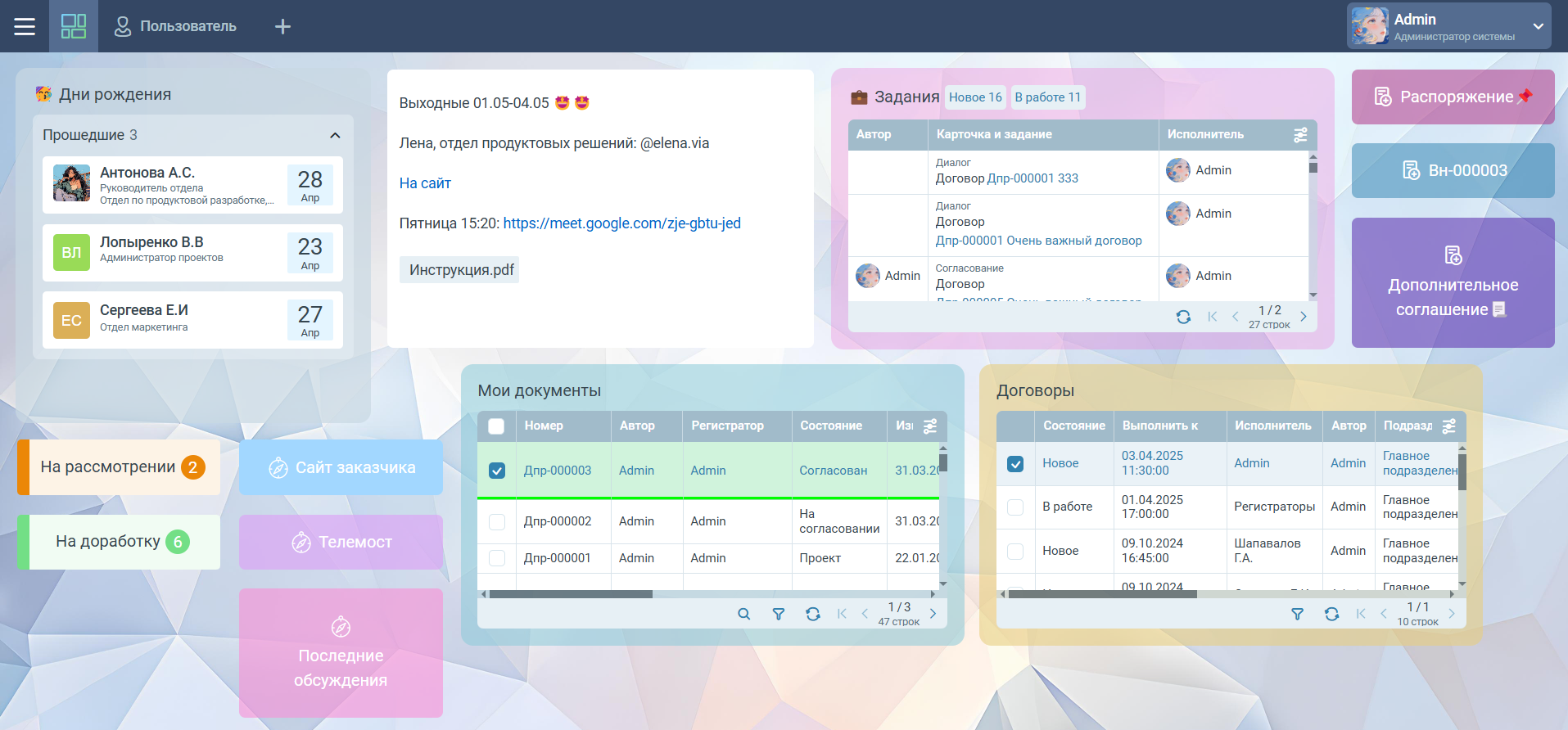Switch to the Пользователь tab
This screenshot has width=1568, height=730.
tap(176, 26)
